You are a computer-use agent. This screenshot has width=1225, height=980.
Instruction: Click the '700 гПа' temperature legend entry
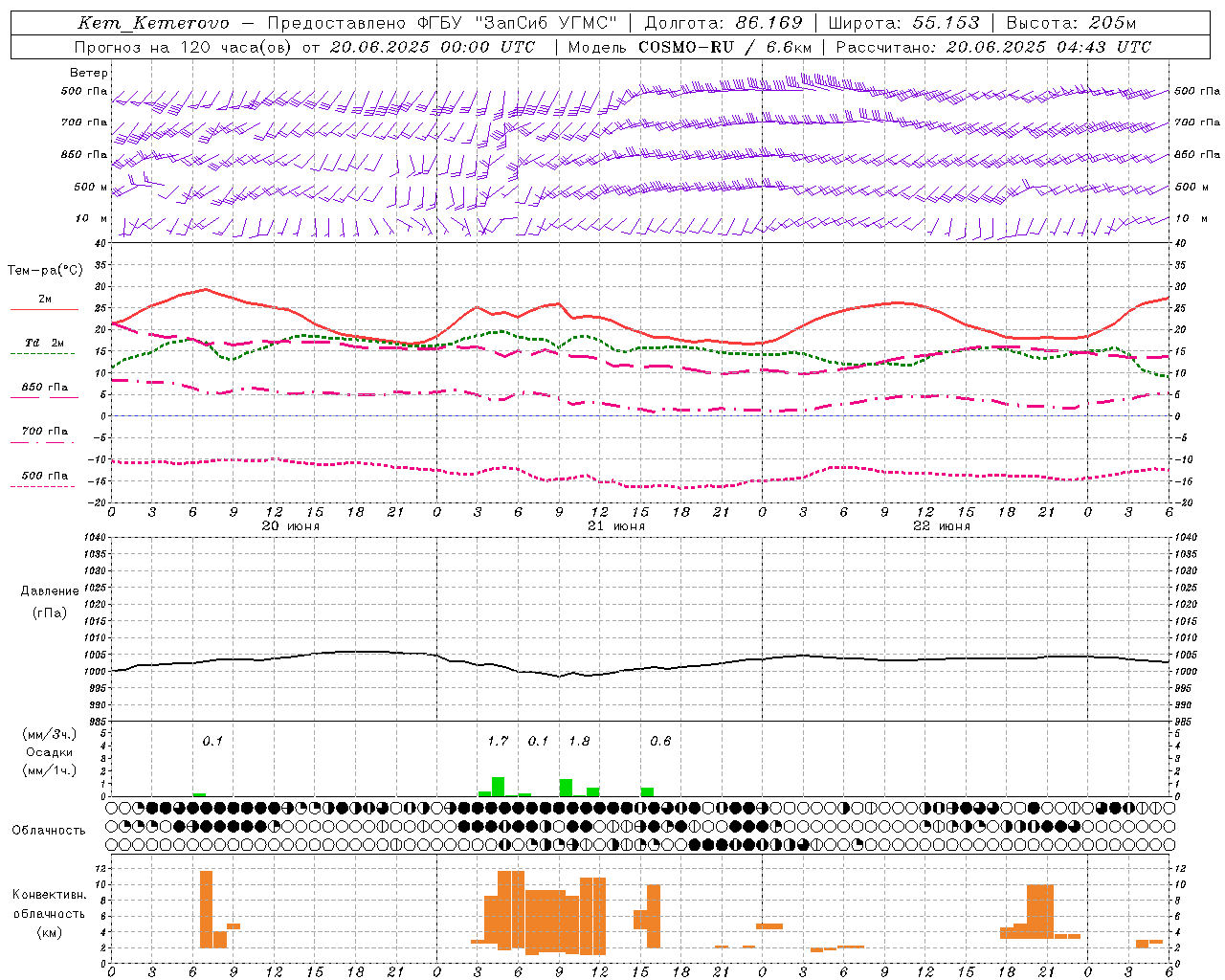point(45,431)
